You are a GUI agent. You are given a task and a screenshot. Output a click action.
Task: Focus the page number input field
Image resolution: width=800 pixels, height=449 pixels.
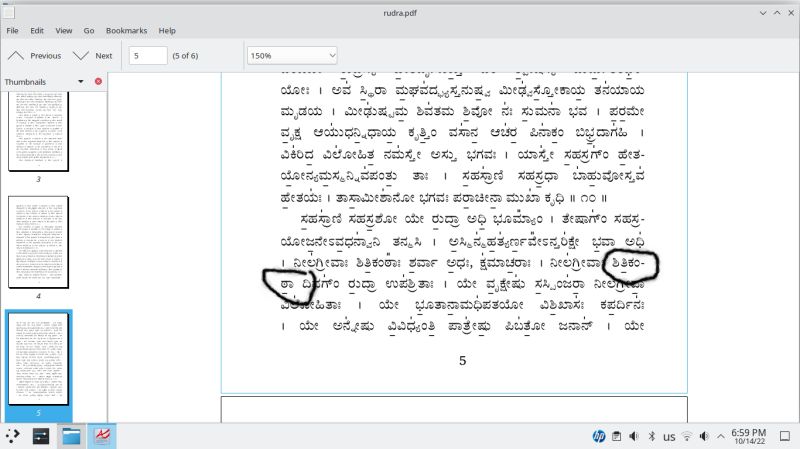148,56
